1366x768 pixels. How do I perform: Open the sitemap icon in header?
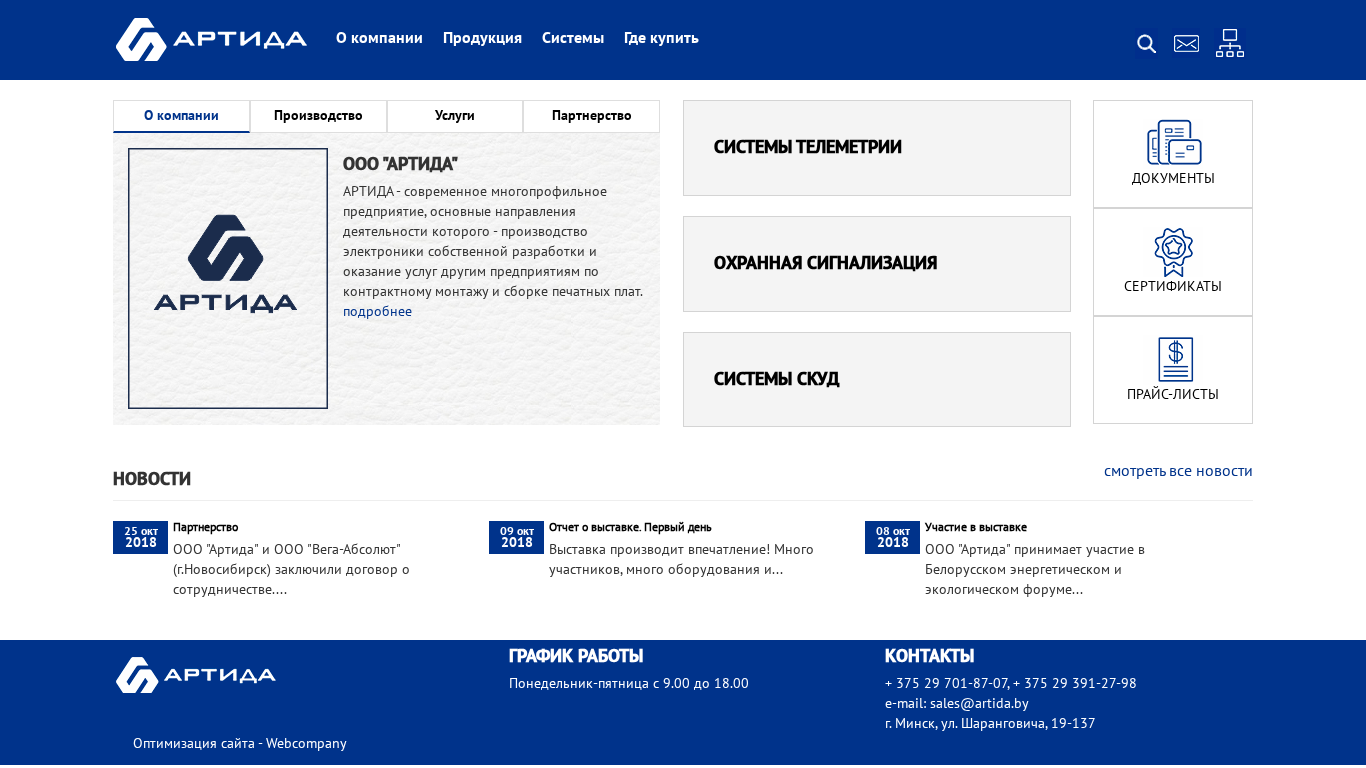(1230, 43)
